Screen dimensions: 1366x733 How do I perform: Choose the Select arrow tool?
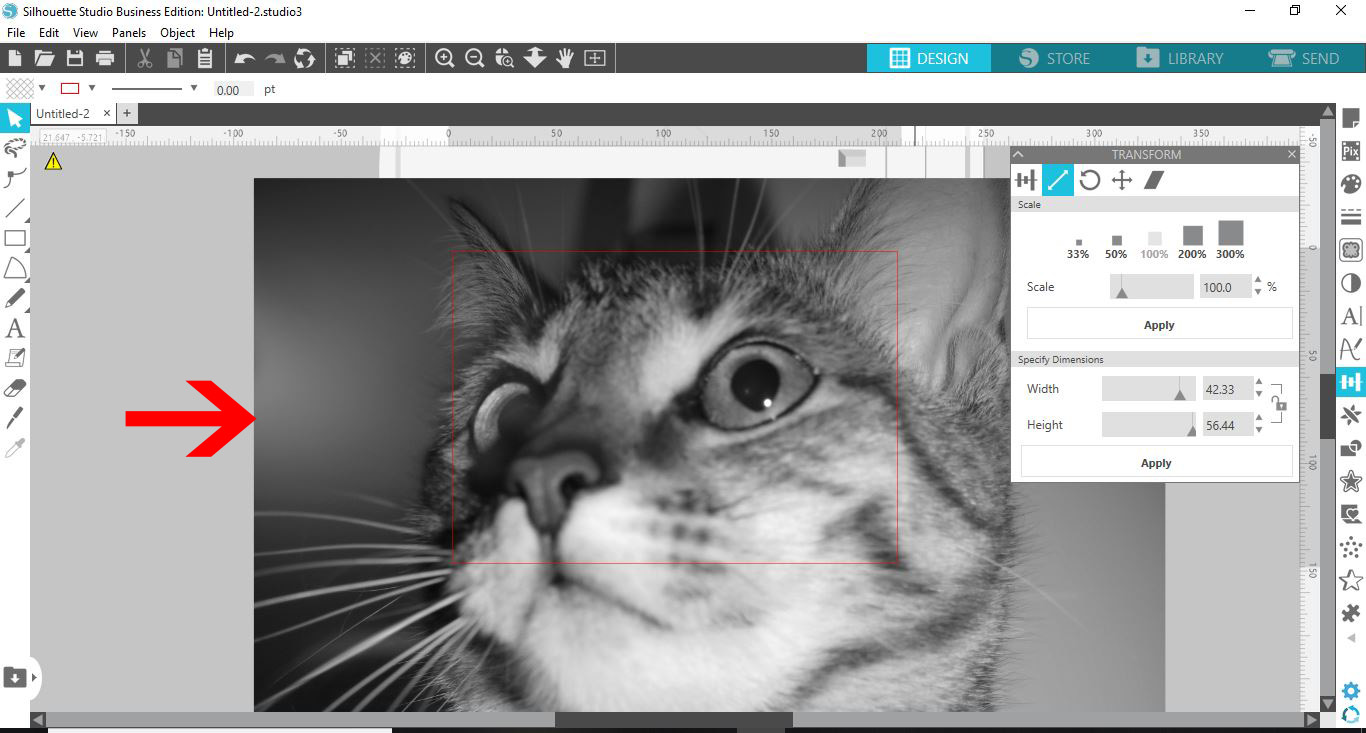(15, 119)
